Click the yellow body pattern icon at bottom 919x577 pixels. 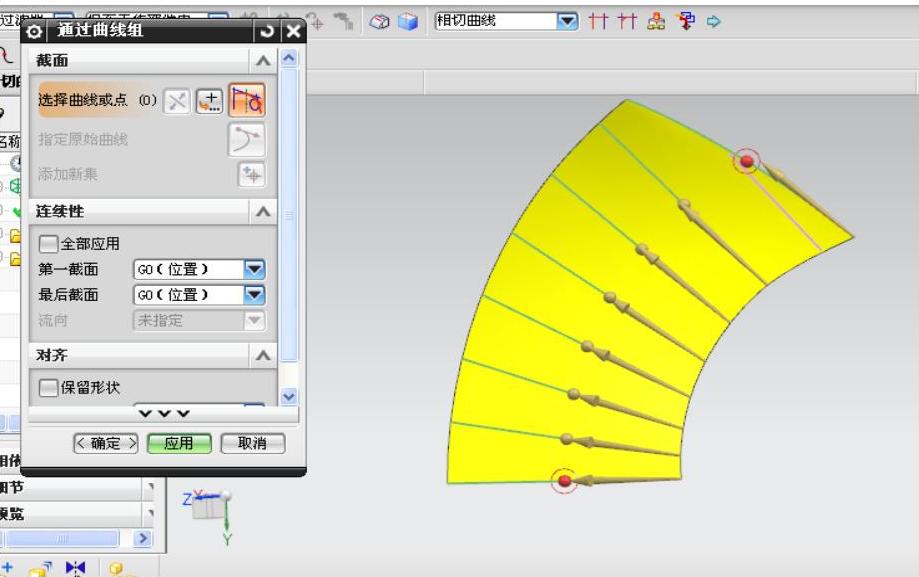pyautogui.click(x=40, y=569)
